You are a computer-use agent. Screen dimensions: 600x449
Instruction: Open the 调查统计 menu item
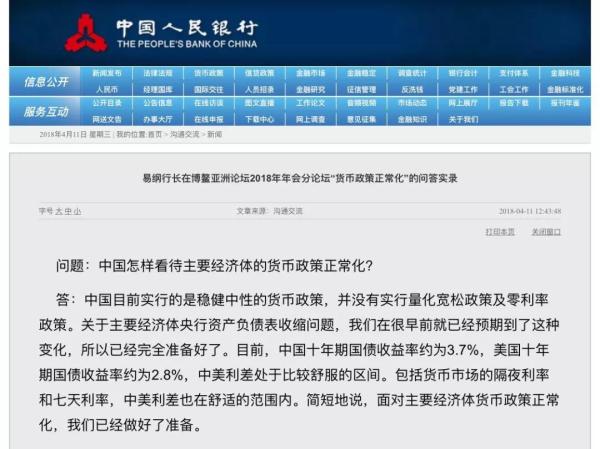(x=412, y=73)
